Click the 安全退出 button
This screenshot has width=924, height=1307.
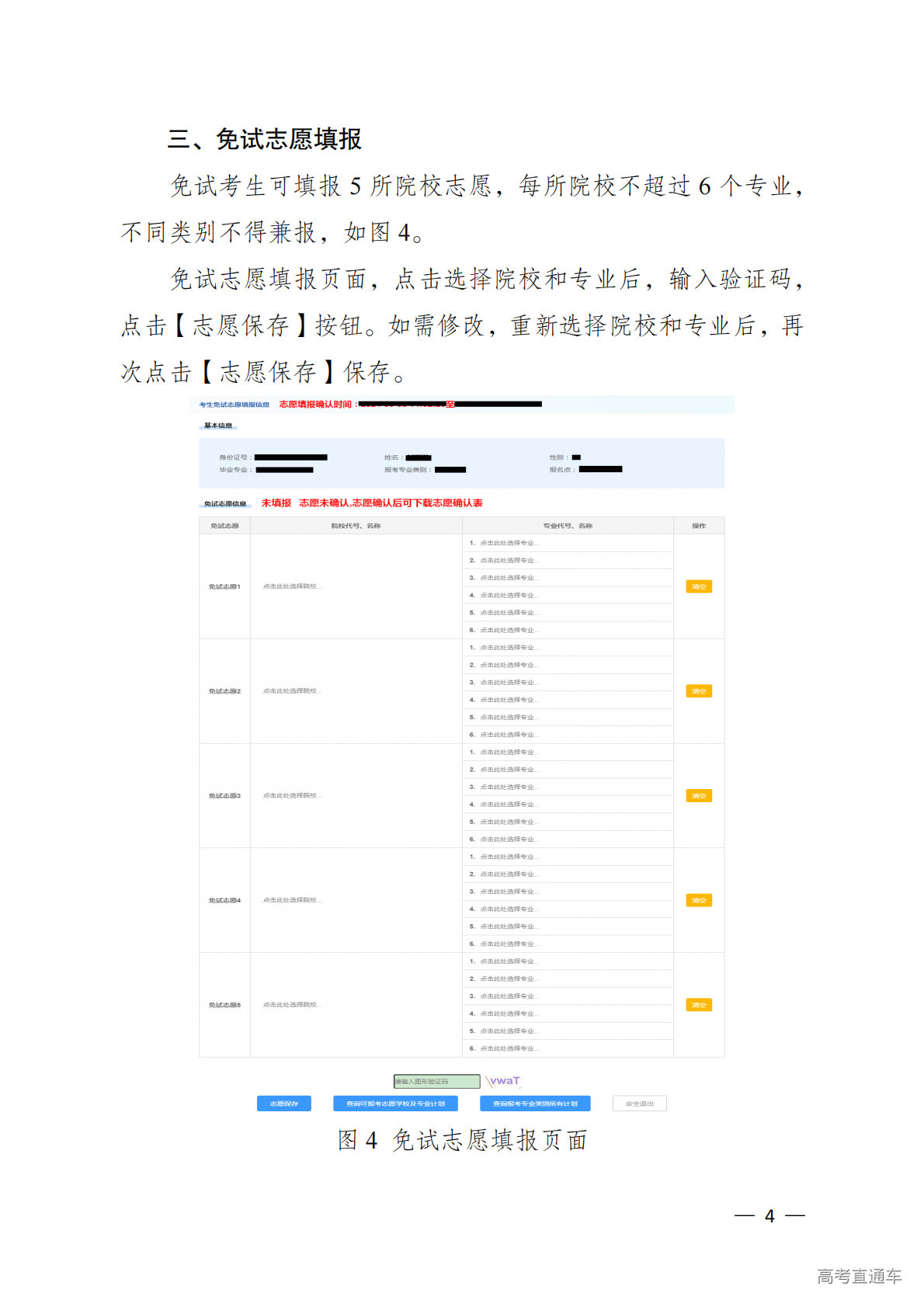coord(639,1104)
